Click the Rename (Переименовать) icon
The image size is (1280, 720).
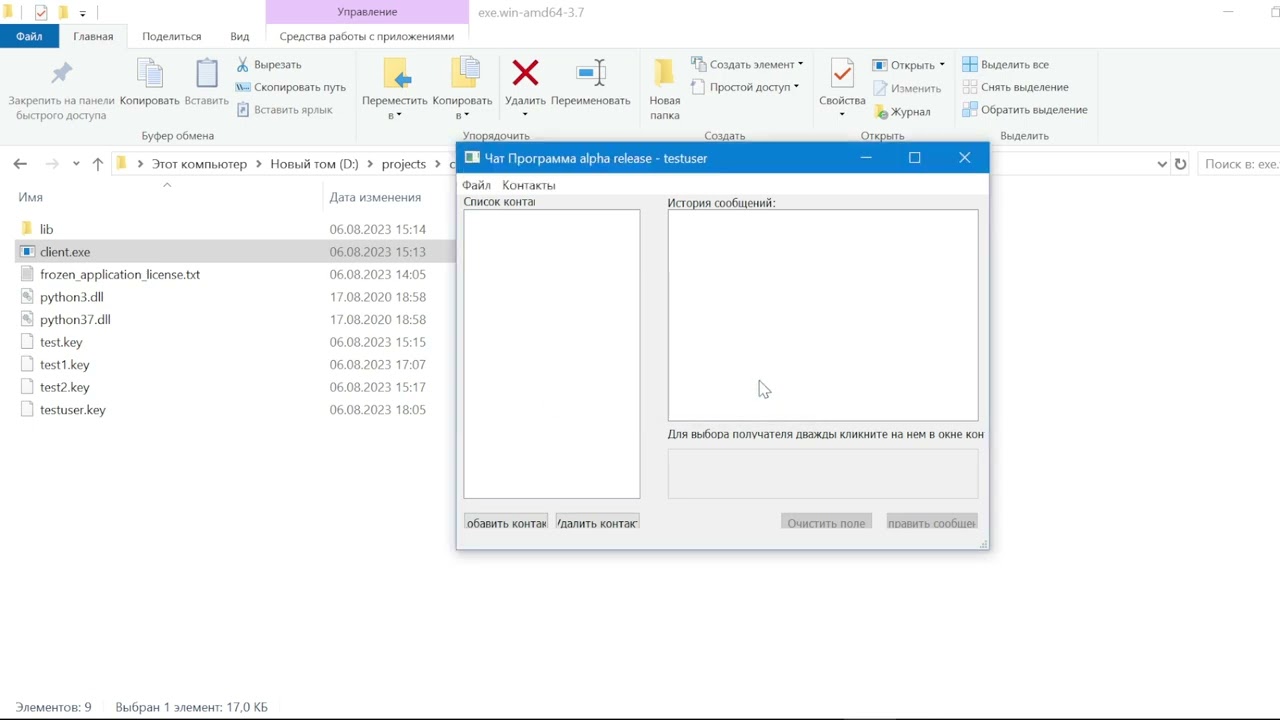[x=591, y=73]
